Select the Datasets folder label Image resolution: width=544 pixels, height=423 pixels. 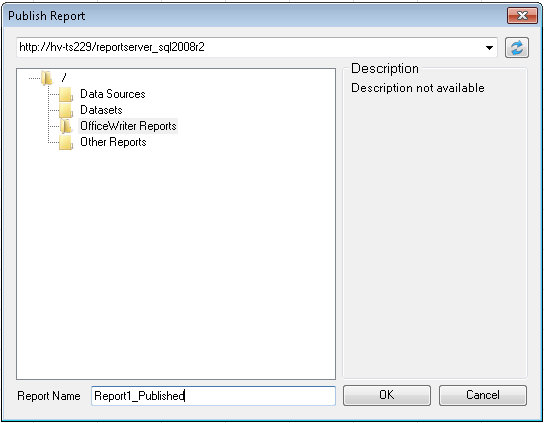pyautogui.click(x=101, y=110)
